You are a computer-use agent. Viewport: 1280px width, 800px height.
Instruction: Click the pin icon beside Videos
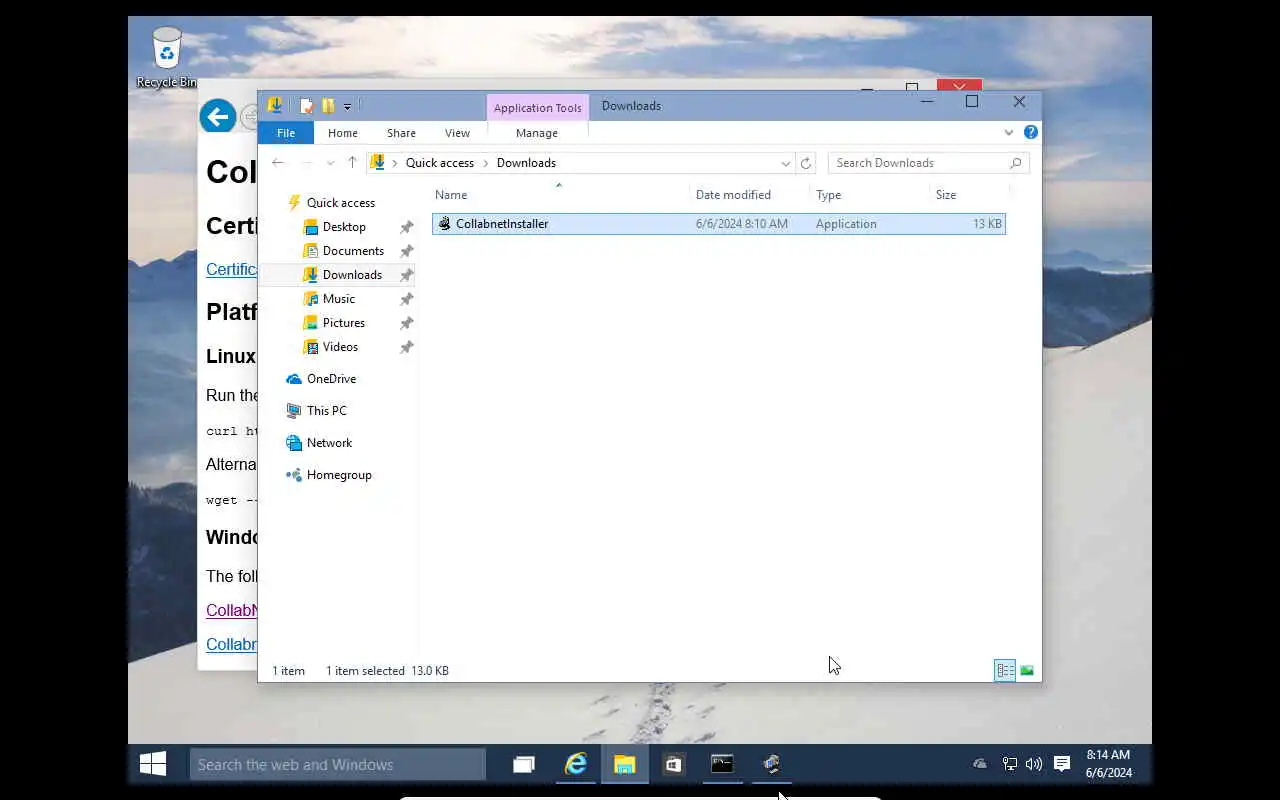[406, 347]
